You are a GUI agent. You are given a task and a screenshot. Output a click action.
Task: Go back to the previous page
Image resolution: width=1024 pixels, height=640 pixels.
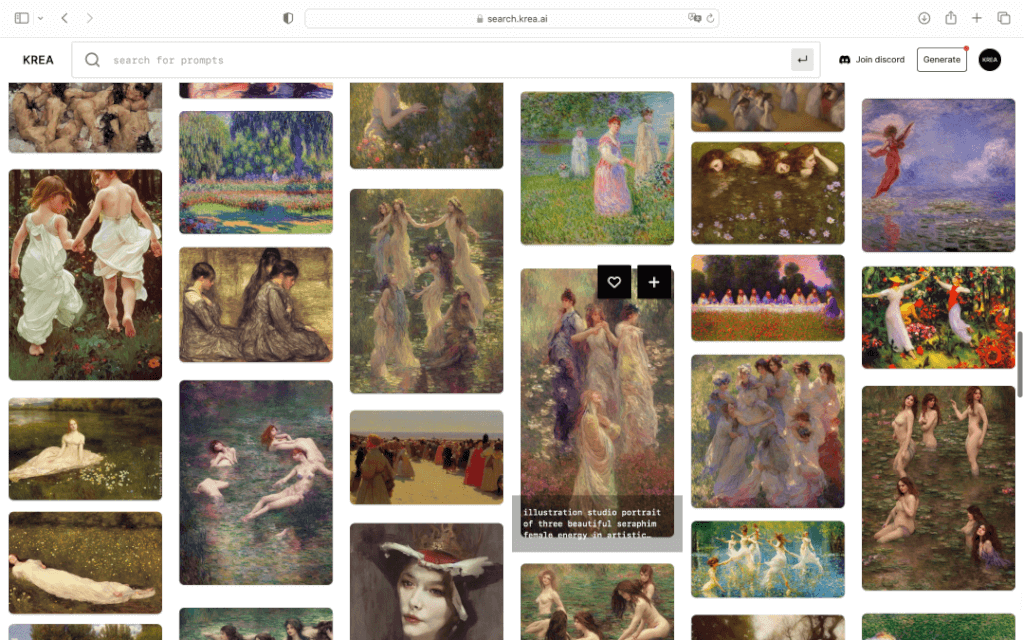(65, 18)
